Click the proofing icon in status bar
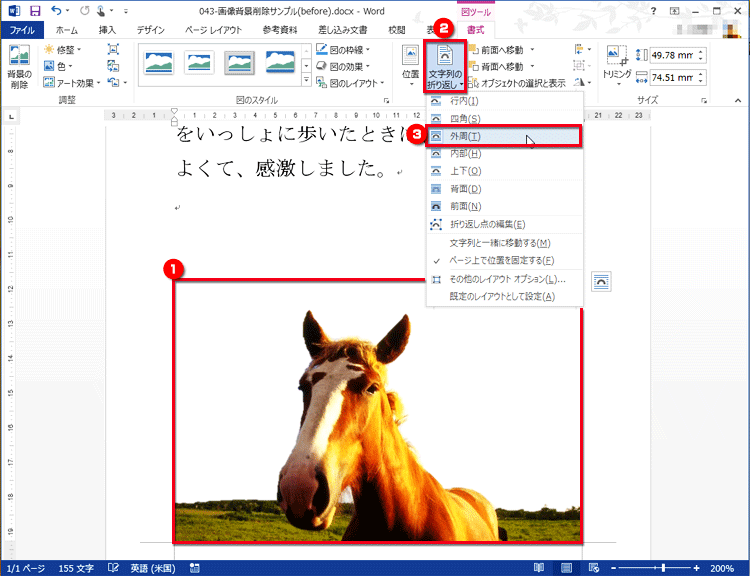Viewport: 750px width, 576px height. (113, 568)
